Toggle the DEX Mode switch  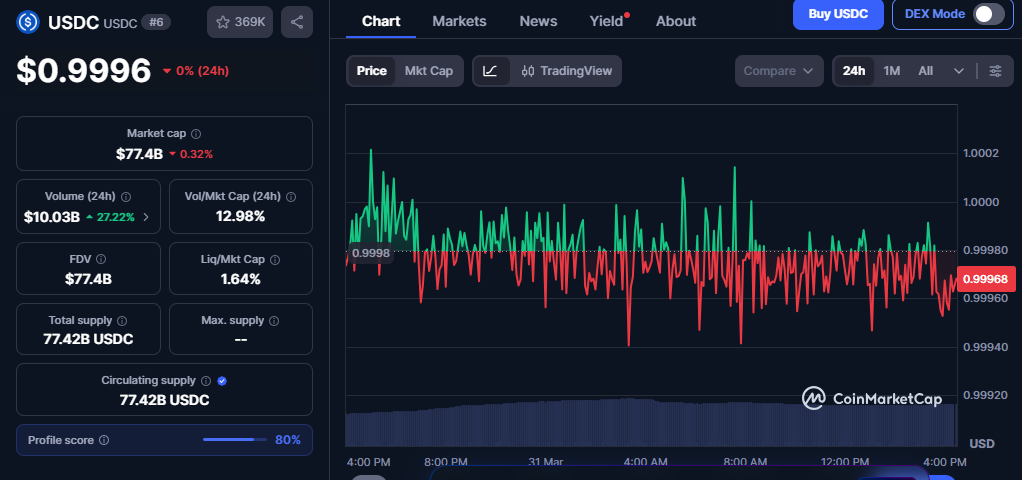[988, 14]
